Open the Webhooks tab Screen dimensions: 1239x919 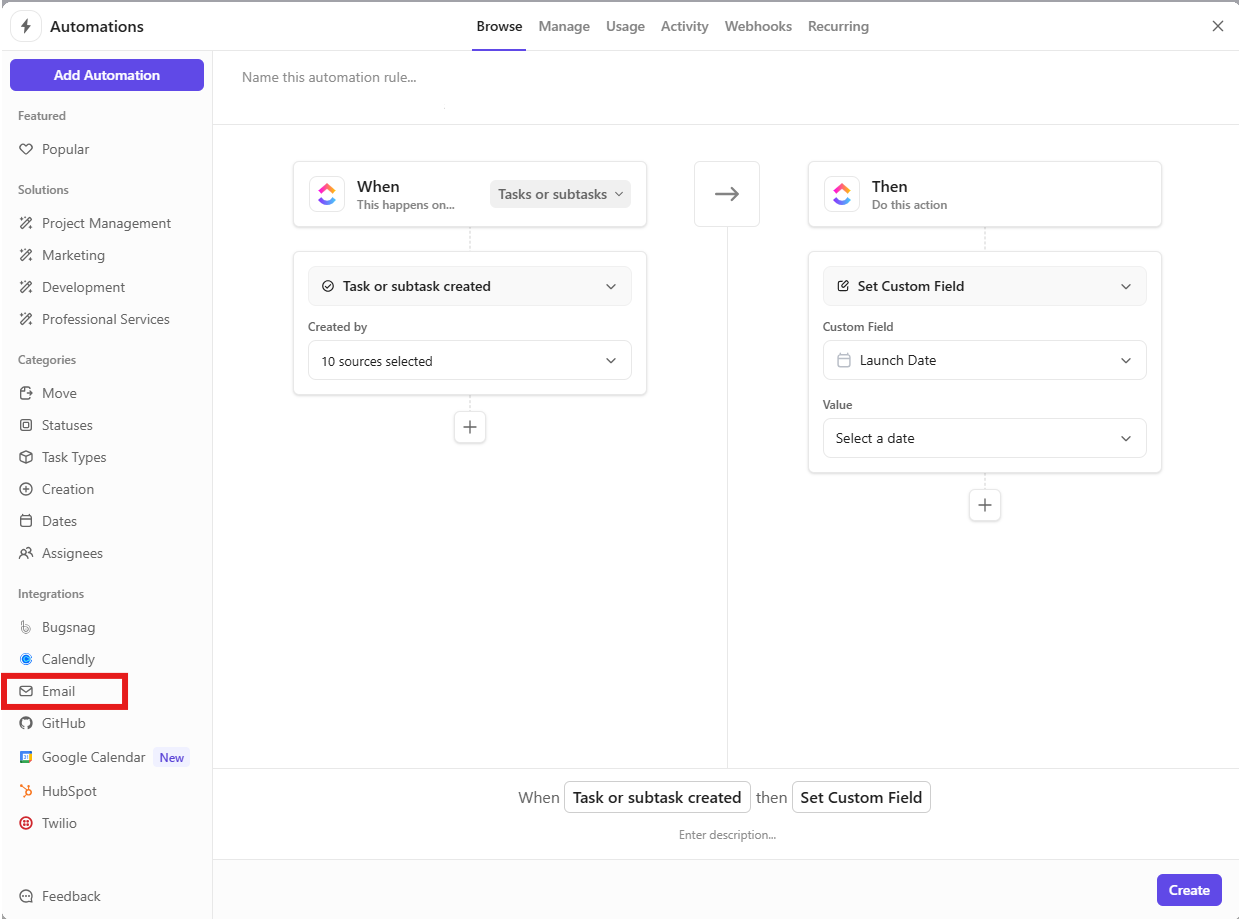[x=758, y=26]
